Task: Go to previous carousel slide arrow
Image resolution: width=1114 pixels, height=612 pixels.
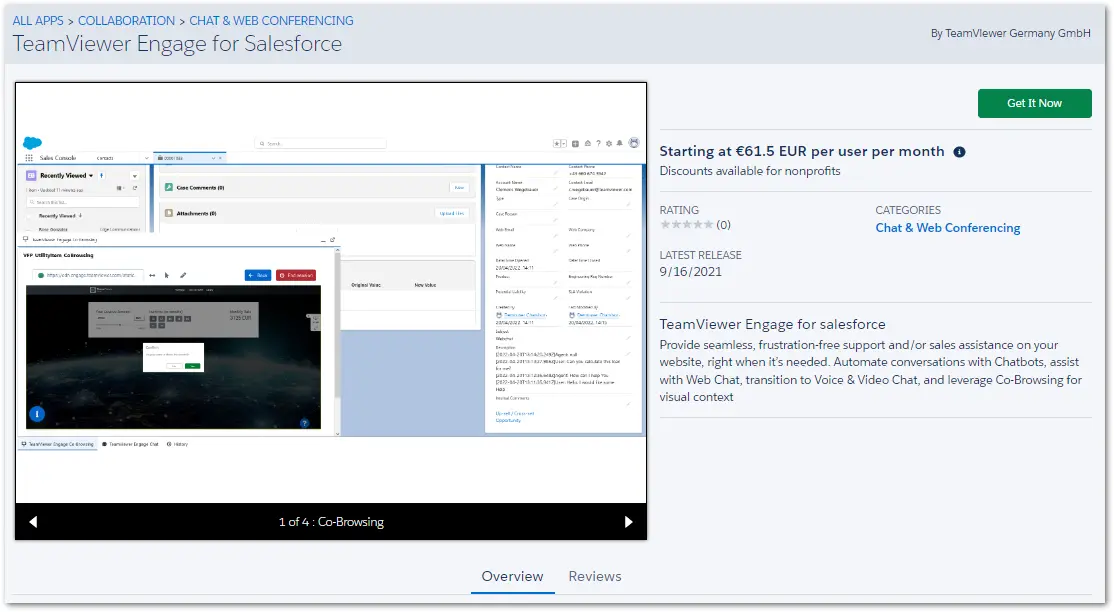Action: [33, 522]
